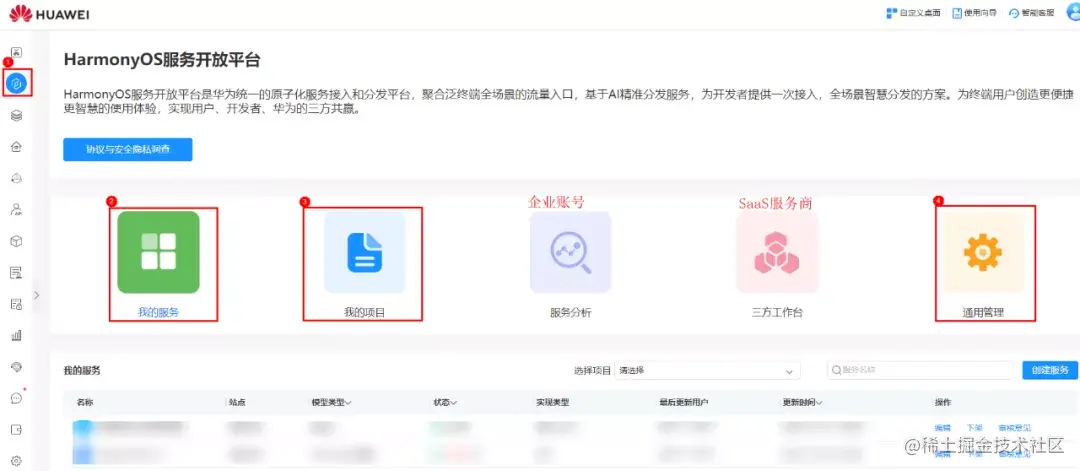This screenshot has width=1080, height=471.
Task: Open 使用向导 in the top bar
Action: (x=975, y=13)
